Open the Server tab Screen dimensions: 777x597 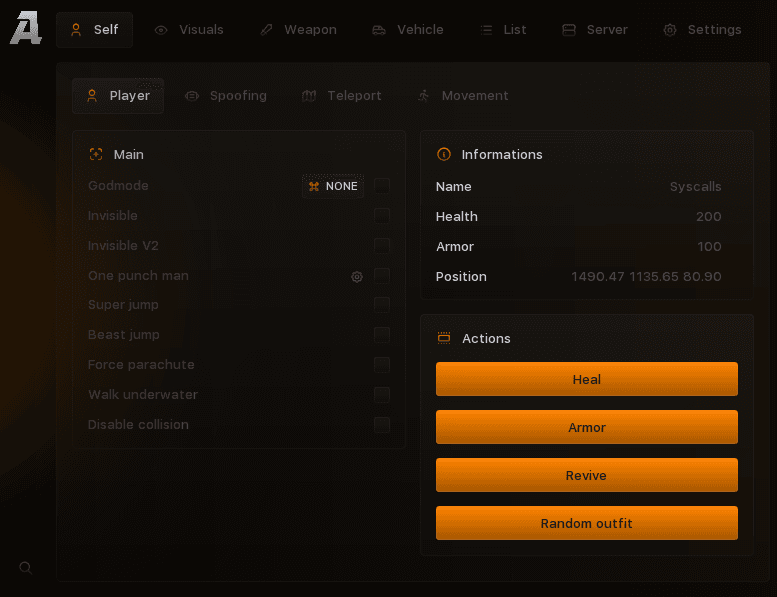(x=595, y=30)
